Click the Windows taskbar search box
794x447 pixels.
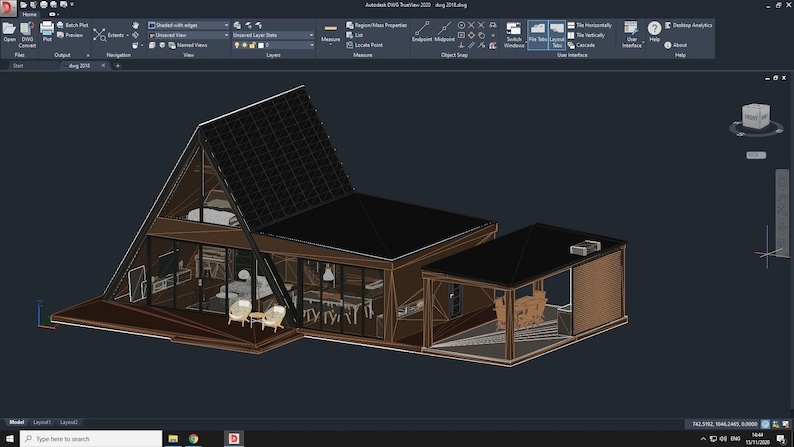(91, 439)
